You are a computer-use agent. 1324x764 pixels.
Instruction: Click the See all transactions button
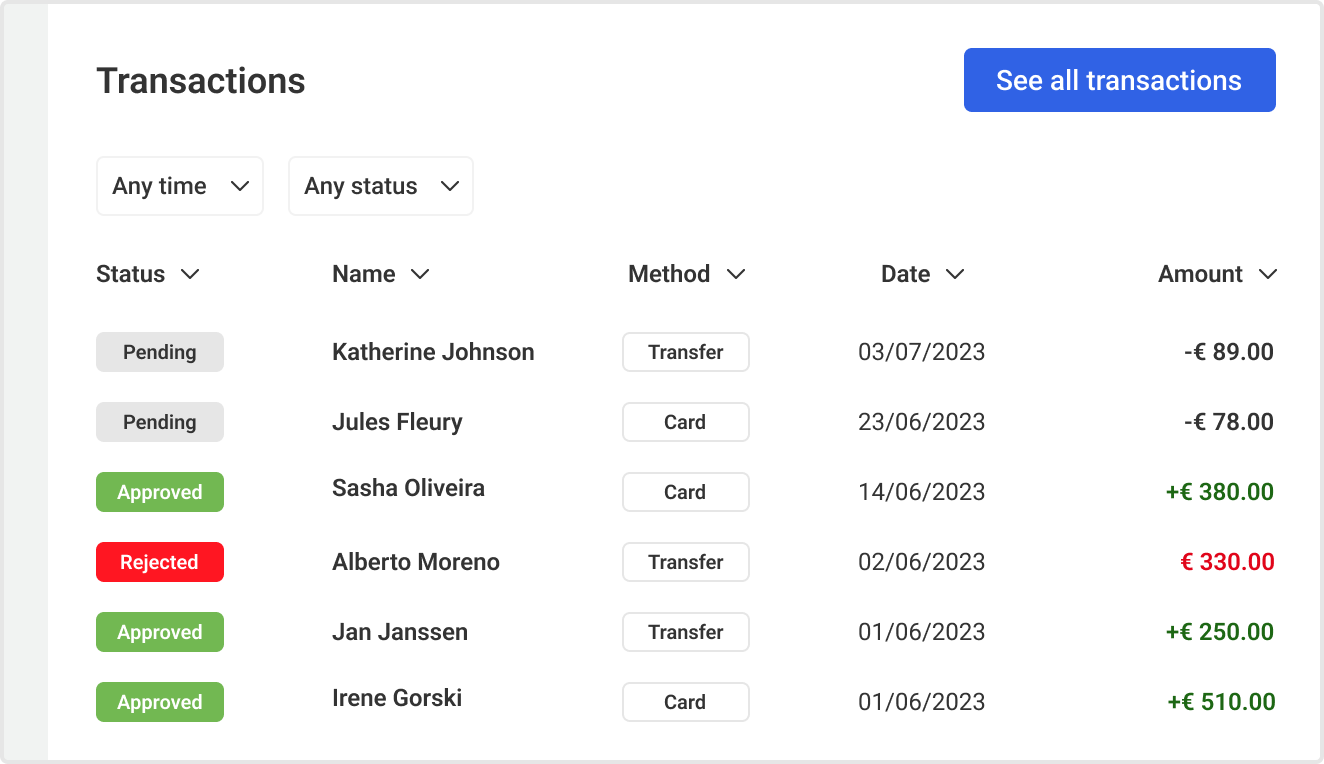tap(1119, 80)
